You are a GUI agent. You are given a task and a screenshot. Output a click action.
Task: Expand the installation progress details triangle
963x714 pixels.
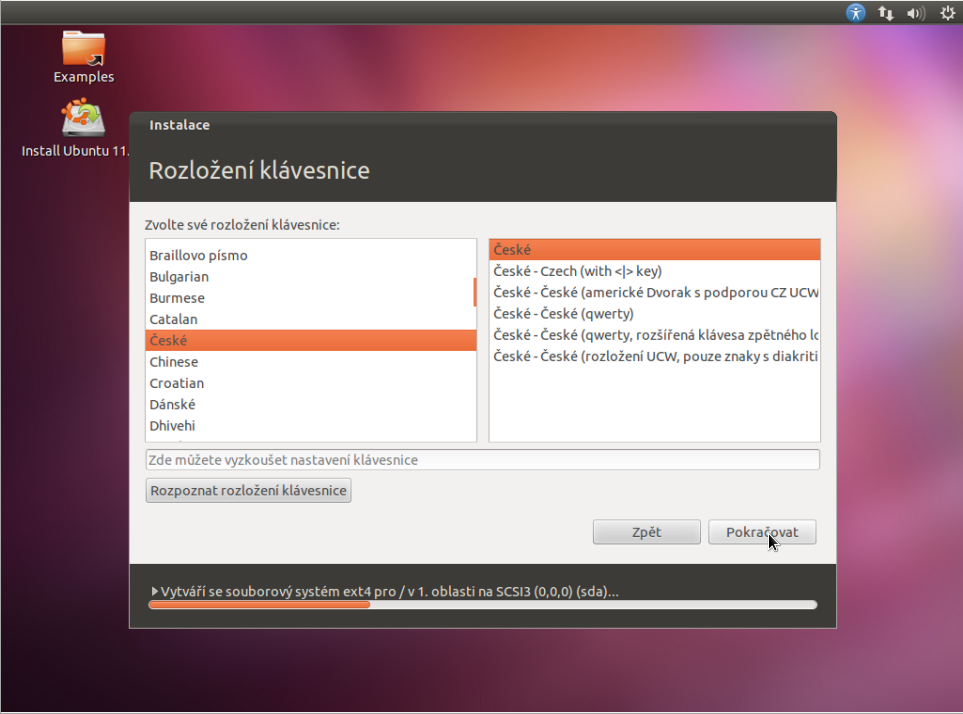[154, 591]
